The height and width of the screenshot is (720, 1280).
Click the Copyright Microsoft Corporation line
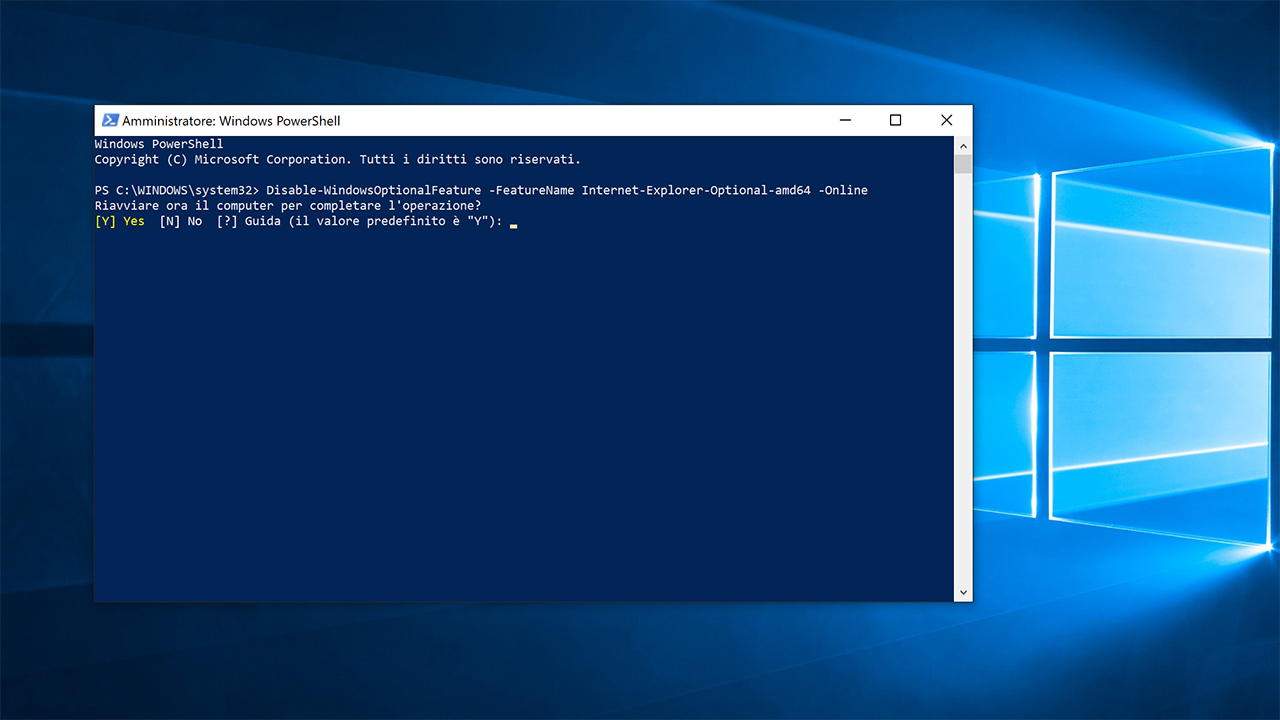338,159
